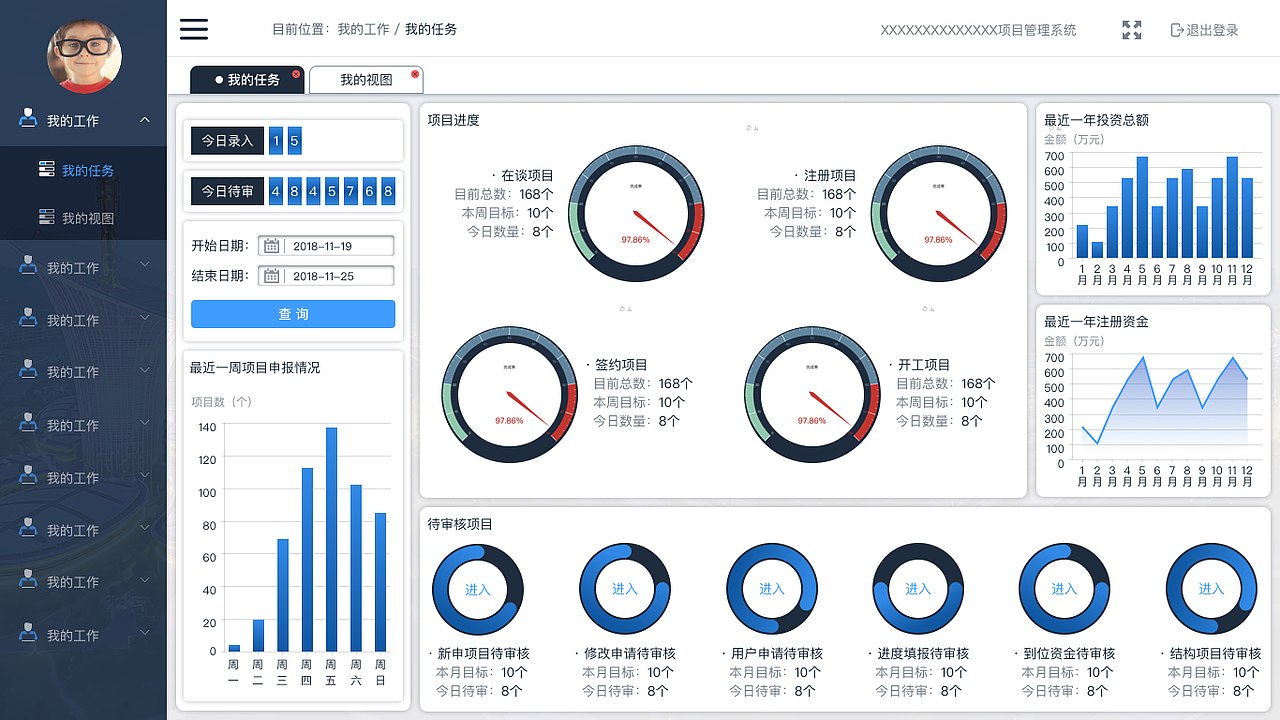Click the 待审核项目 heading text

pyautogui.click(x=460, y=524)
